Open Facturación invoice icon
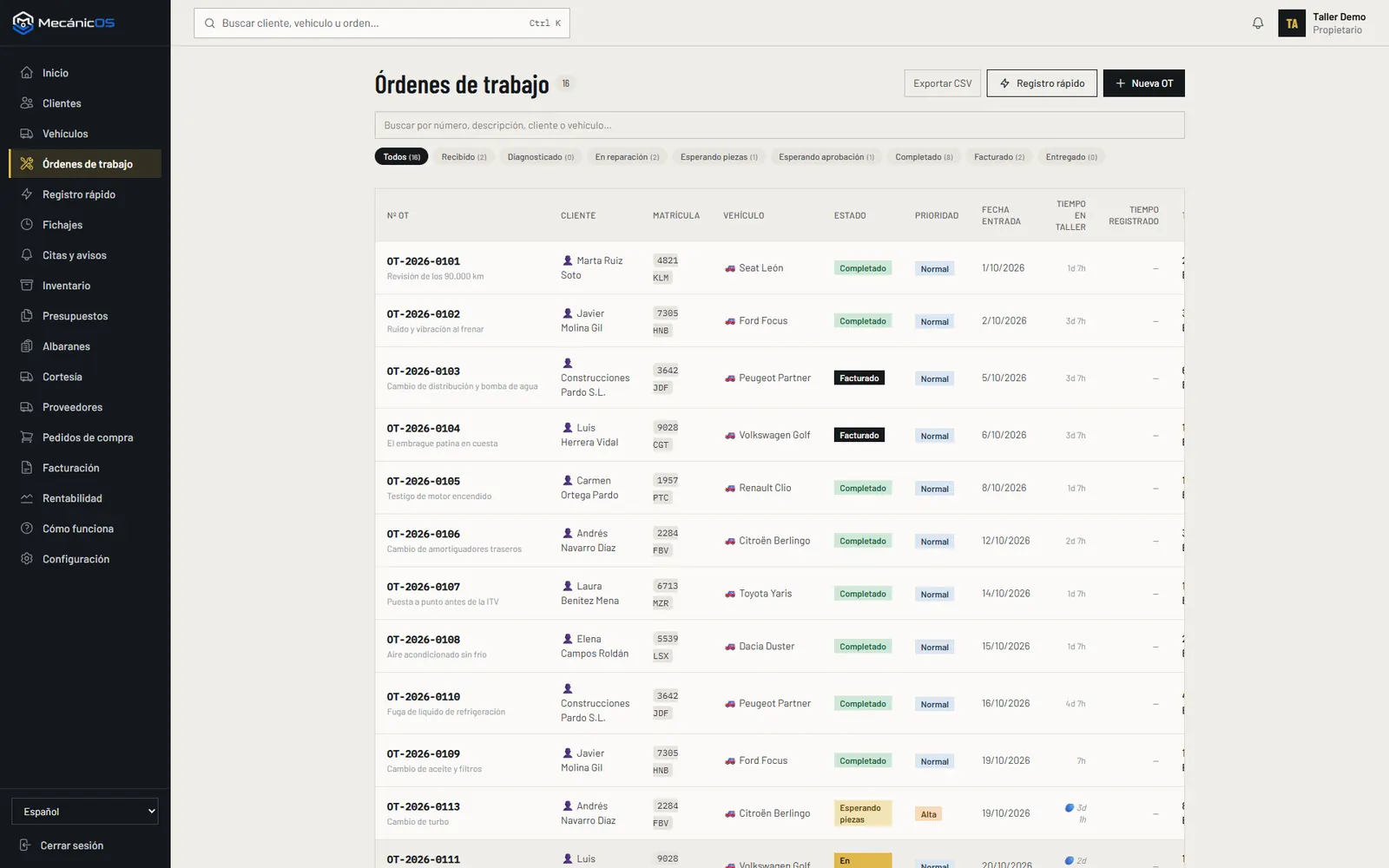Image resolution: width=1389 pixels, height=868 pixels. point(27,468)
